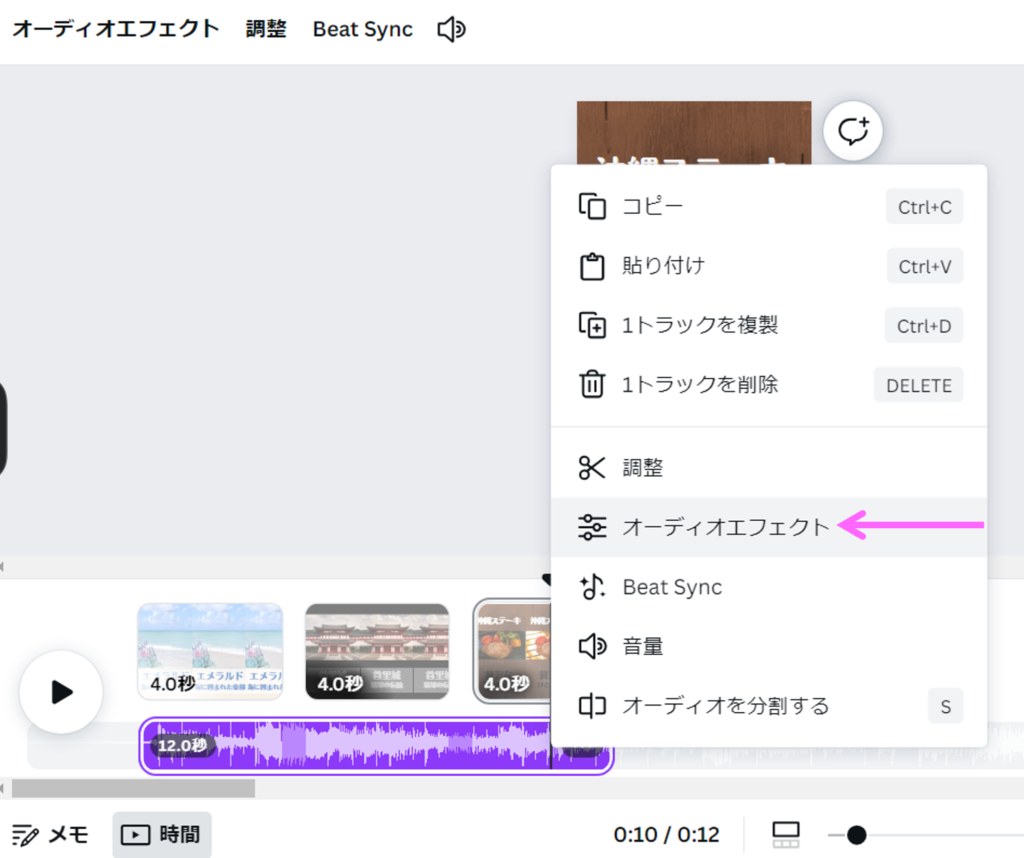
Task: Click オーディオエフェクト in the top toolbar
Action: [116, 29]
